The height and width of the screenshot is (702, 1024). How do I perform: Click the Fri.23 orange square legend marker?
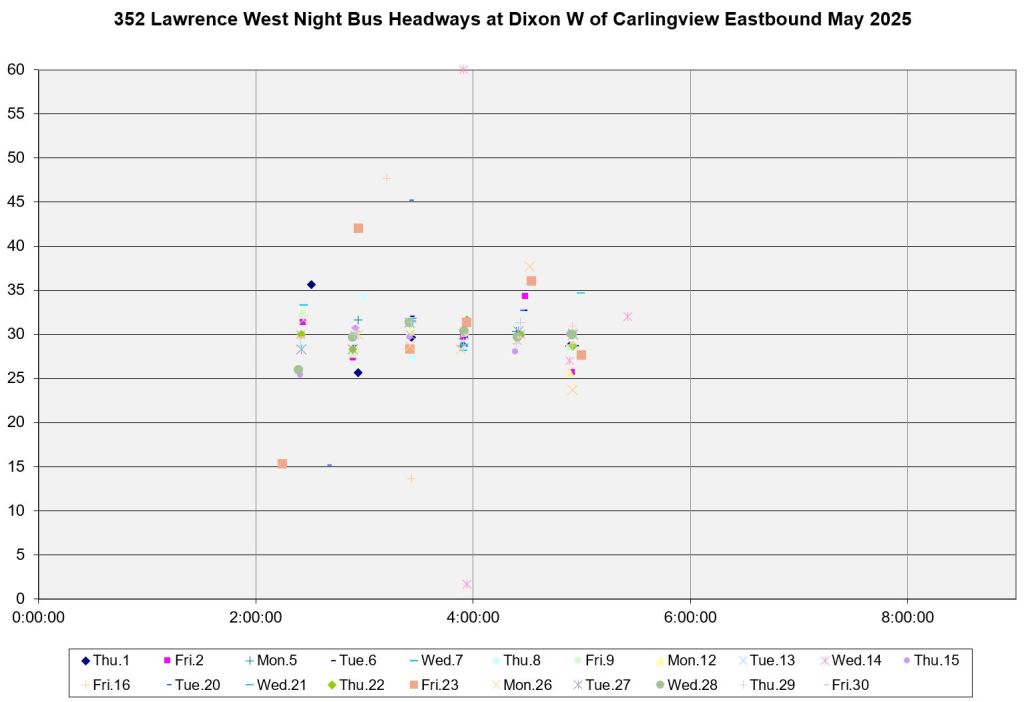[410, 684]
